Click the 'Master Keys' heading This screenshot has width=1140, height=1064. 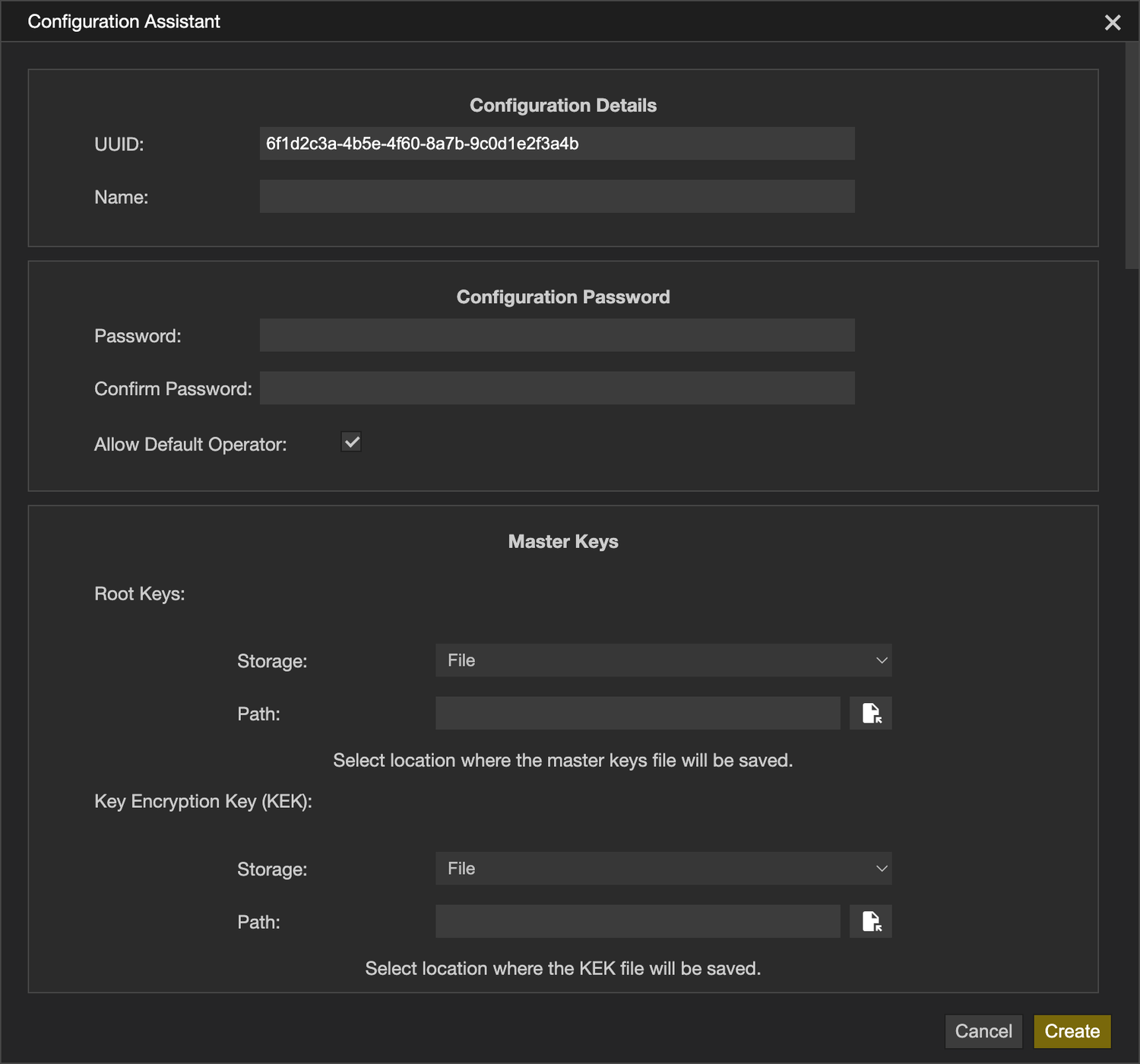(563, 542)
